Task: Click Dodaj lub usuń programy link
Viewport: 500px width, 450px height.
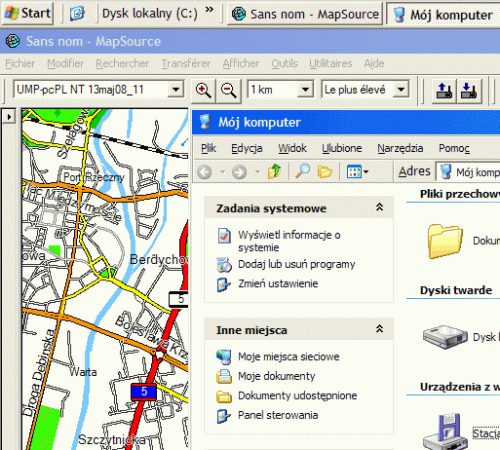Action: coord(297,264)
